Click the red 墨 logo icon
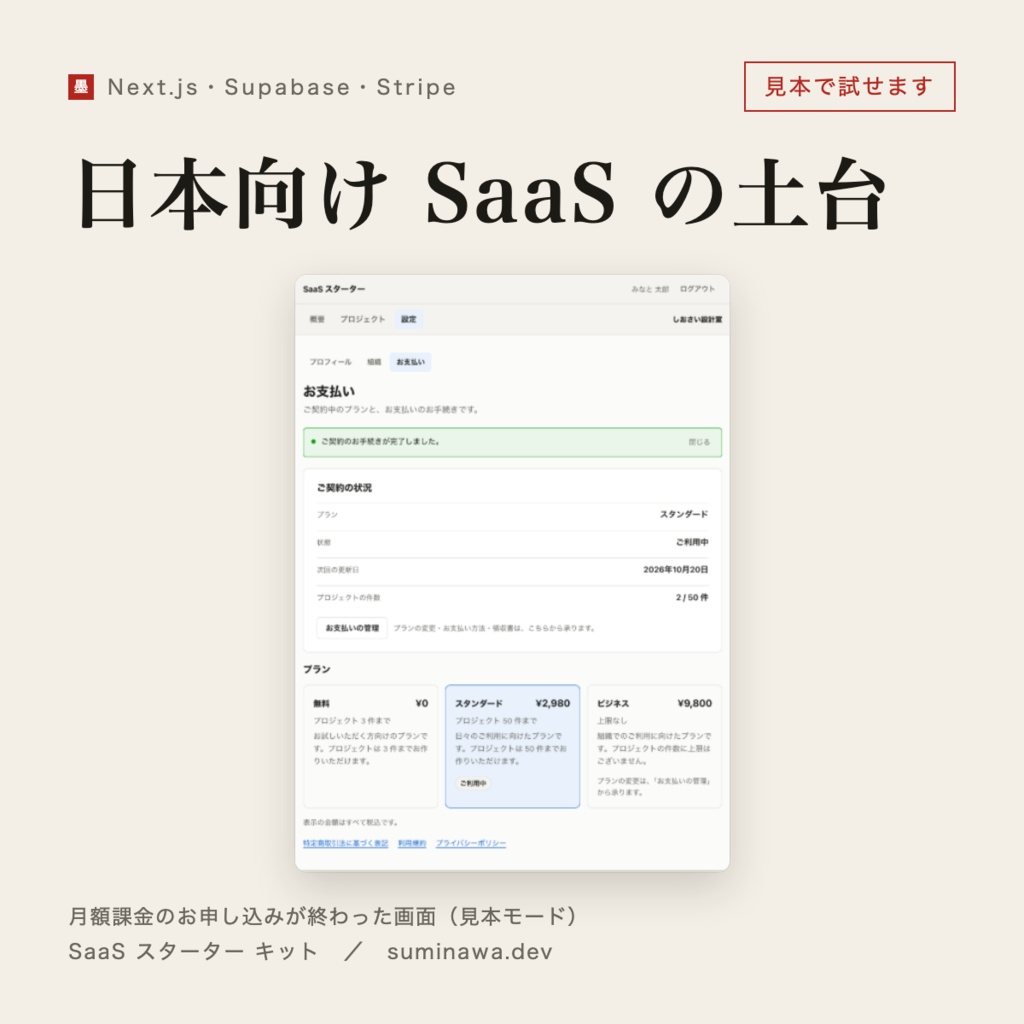 coord(81,87)
